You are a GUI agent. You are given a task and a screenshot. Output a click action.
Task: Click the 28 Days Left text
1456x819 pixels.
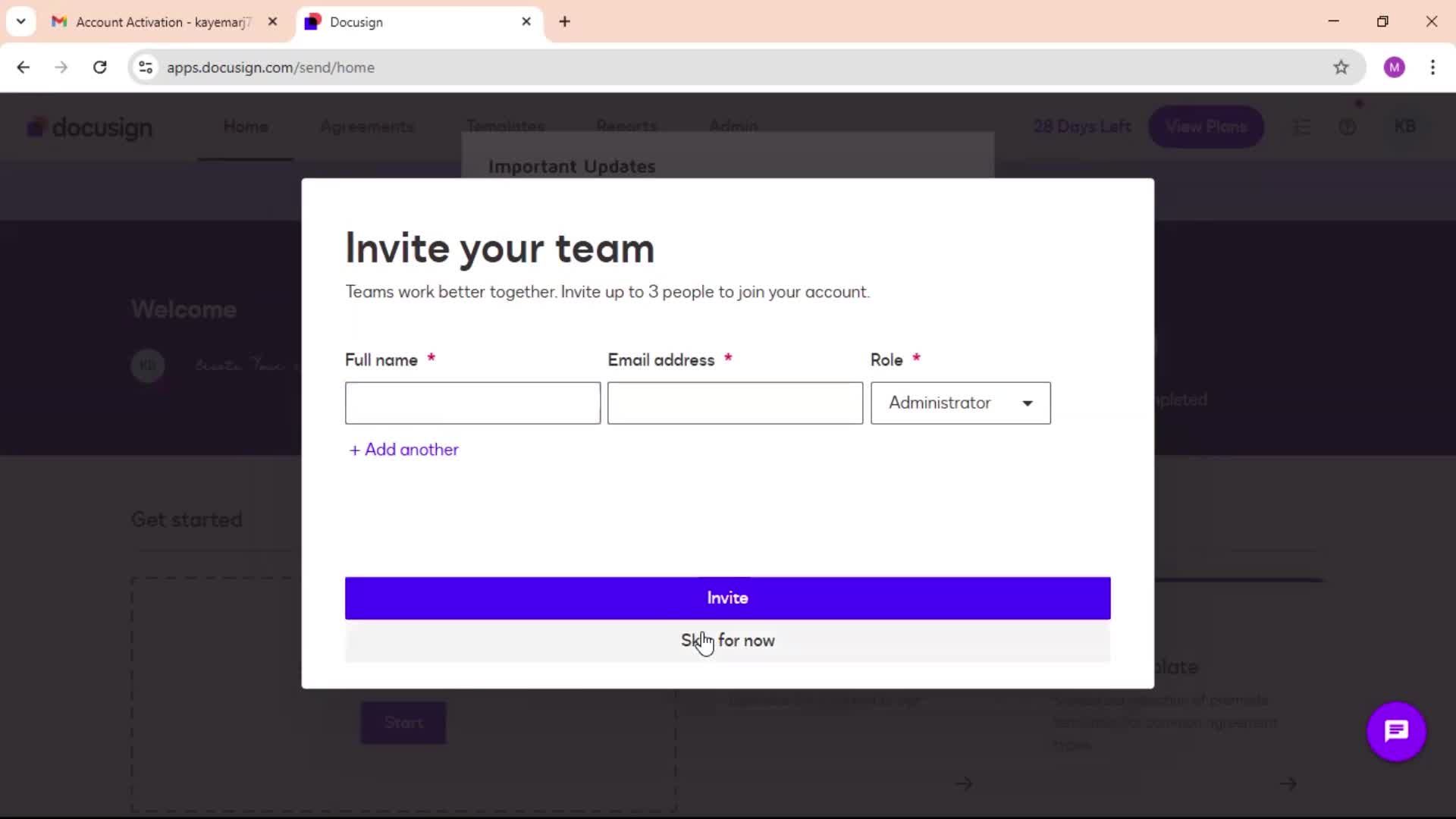[1082, 127]
